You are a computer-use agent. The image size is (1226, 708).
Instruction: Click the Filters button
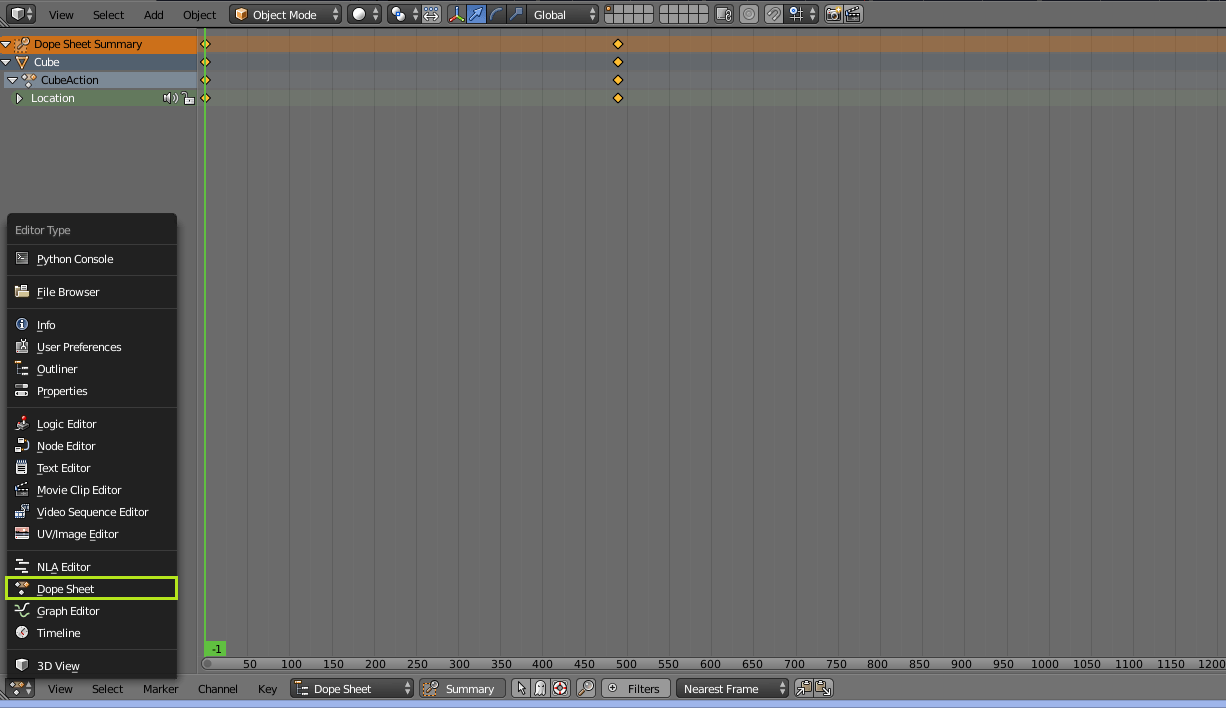point(636,688)
